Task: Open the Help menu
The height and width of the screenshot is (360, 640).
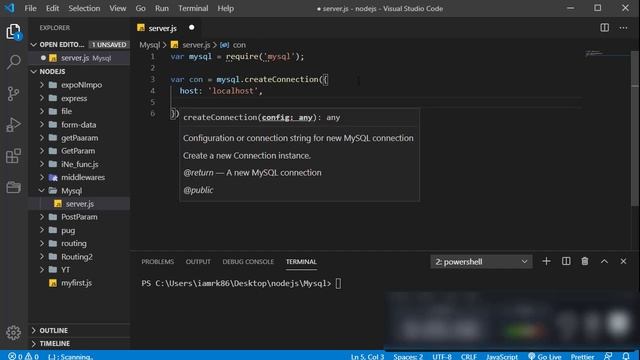Action: coord(225,8)
